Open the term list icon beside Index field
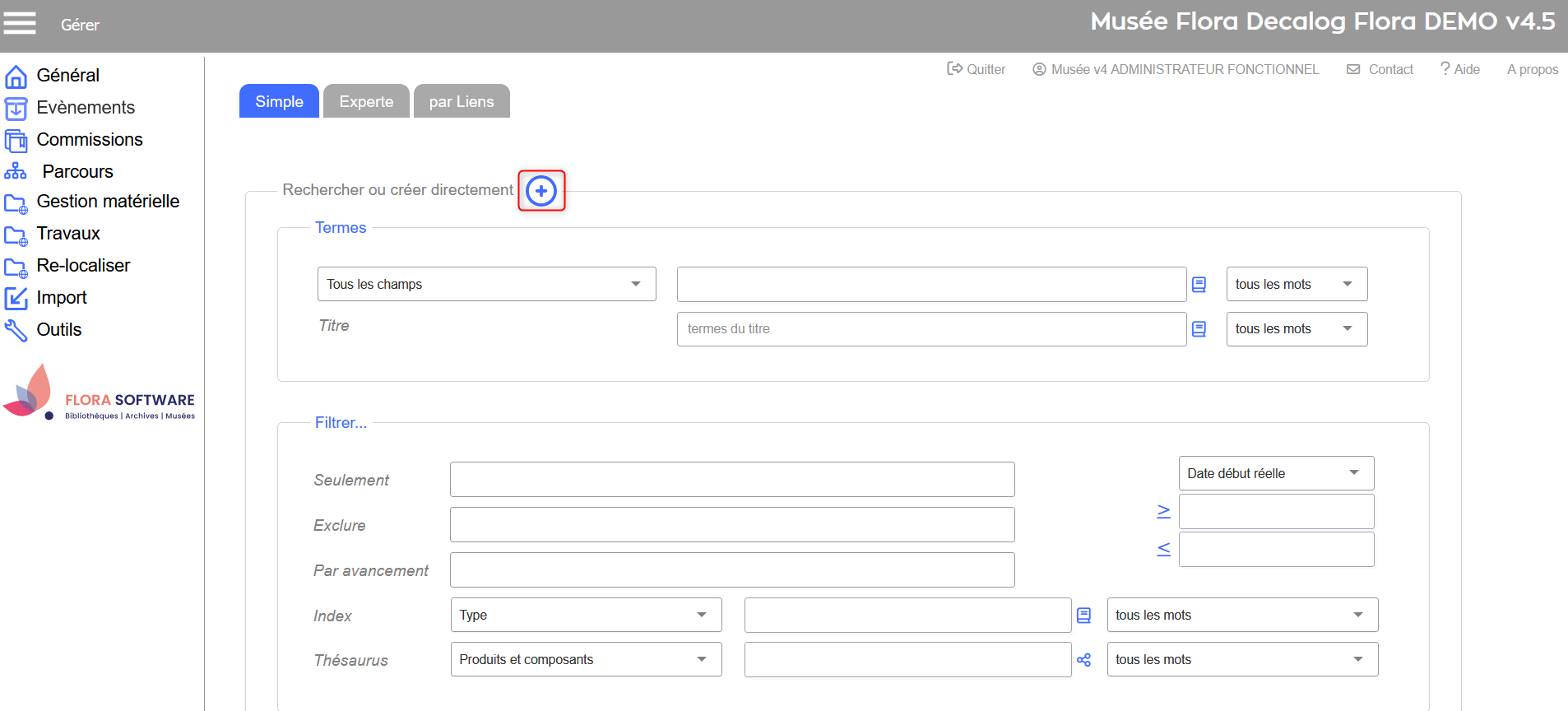Image resolution: width=1568 pixels, height=711 pixels. click(1084, 616)
